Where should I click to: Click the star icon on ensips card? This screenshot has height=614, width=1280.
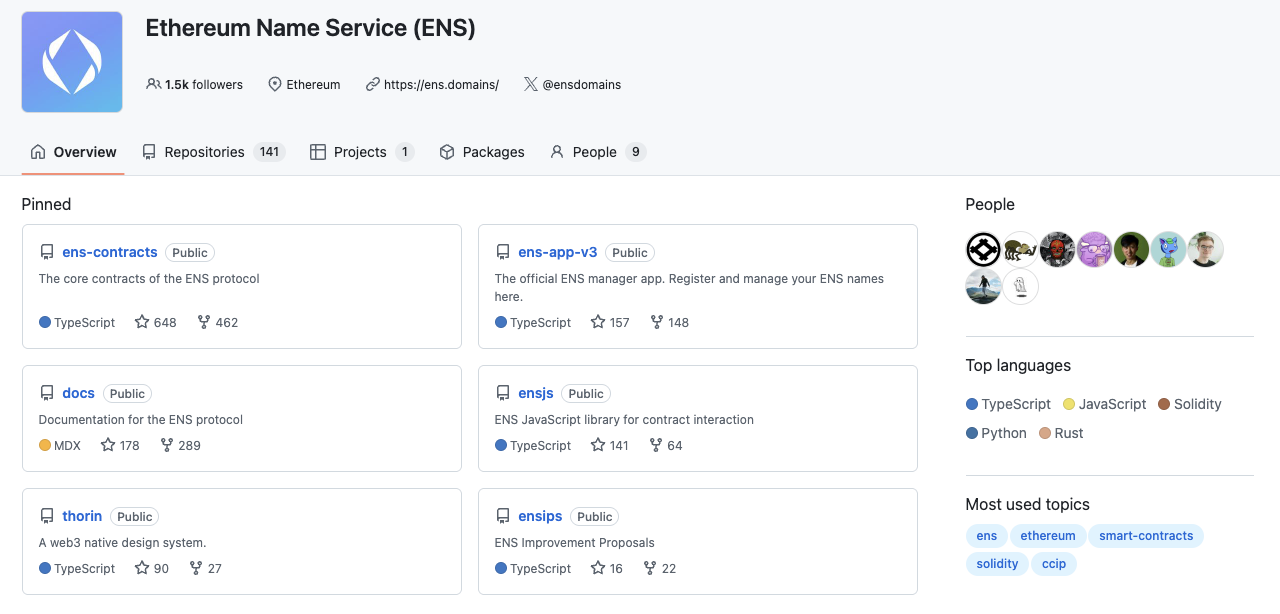(x=598, y=568)
